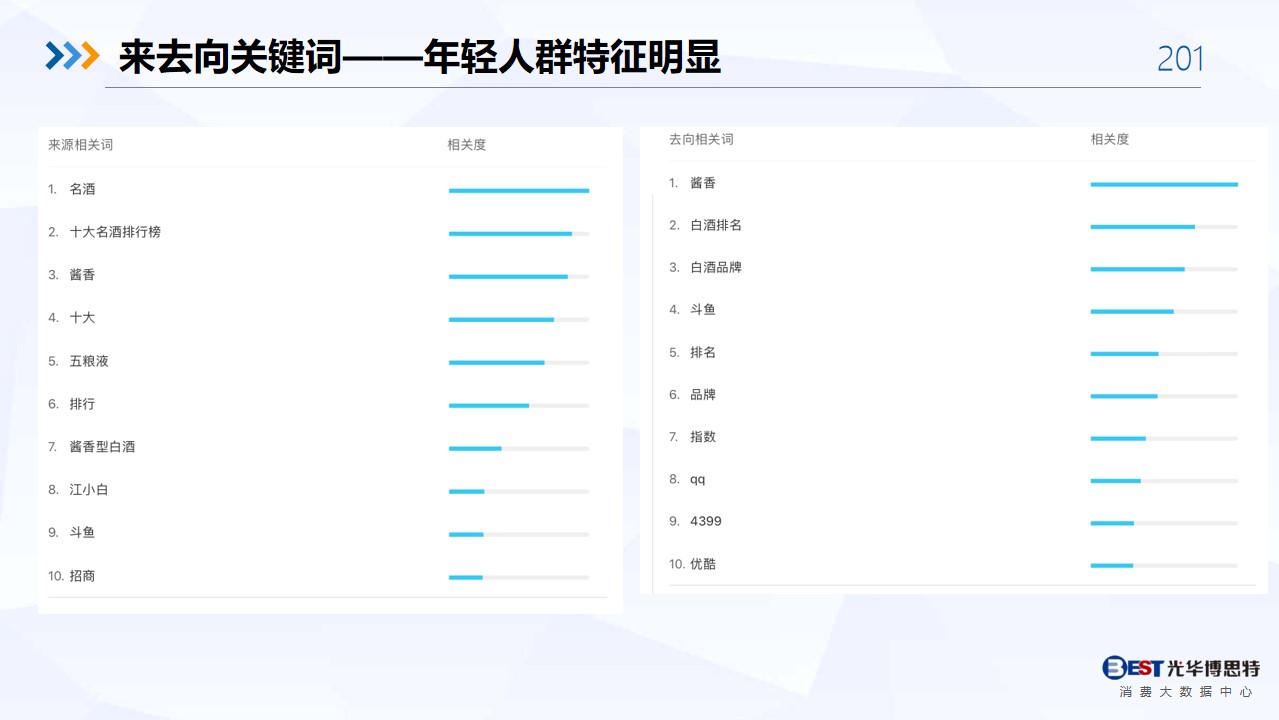Click the relevance bar for 名酒
1279x720 pixels.
point(519,190)
